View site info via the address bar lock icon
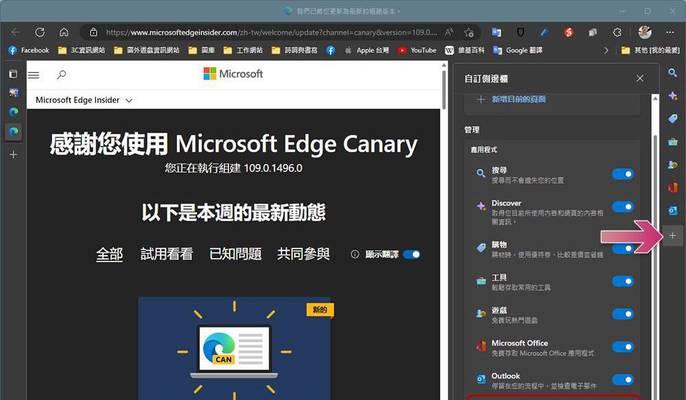The image size is (686, 400). 93,32
